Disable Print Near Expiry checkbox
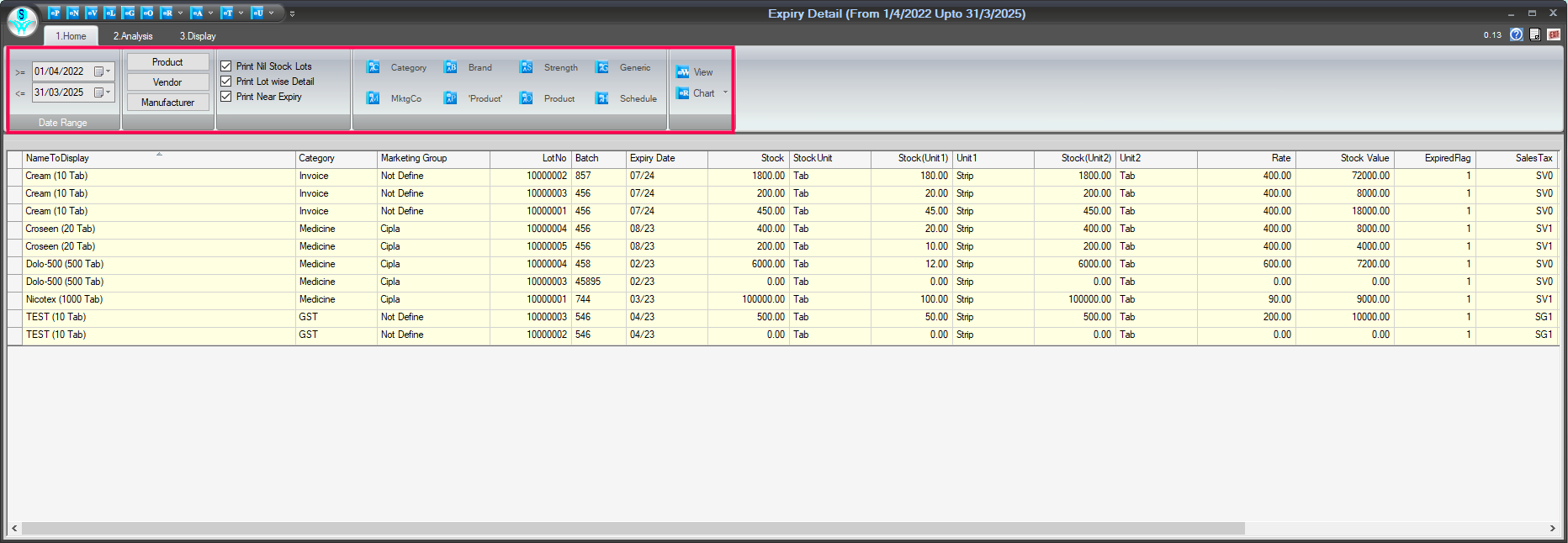 click(x=226, y=97)
